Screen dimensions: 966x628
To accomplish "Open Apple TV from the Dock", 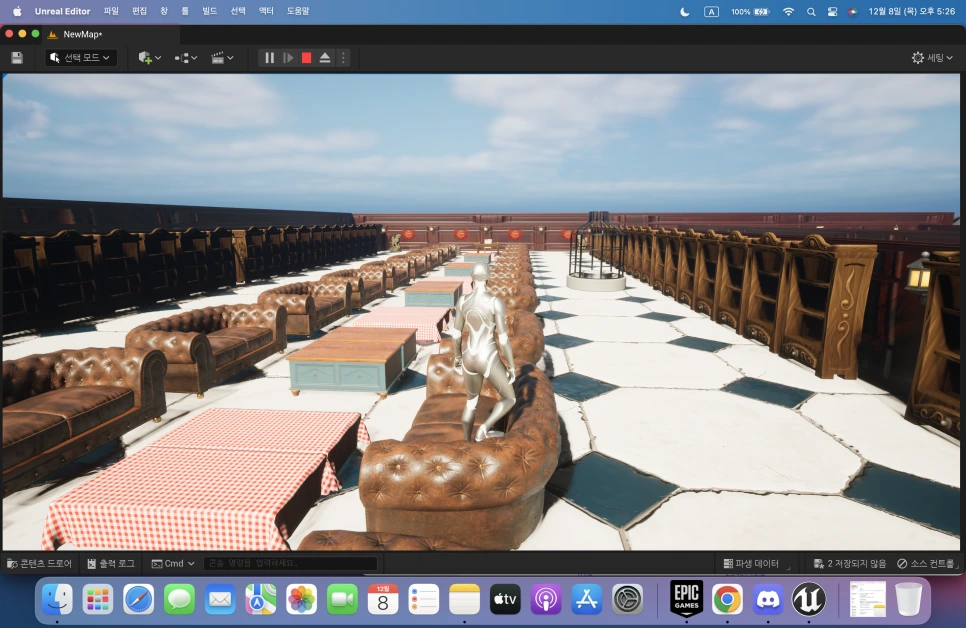I will pos(505,599).
